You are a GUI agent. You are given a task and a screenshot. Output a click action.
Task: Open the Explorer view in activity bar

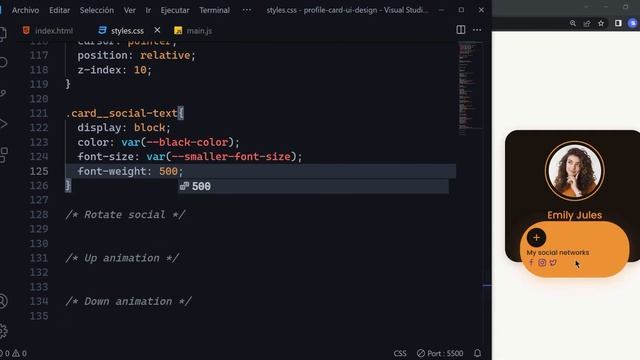point(3,34)
